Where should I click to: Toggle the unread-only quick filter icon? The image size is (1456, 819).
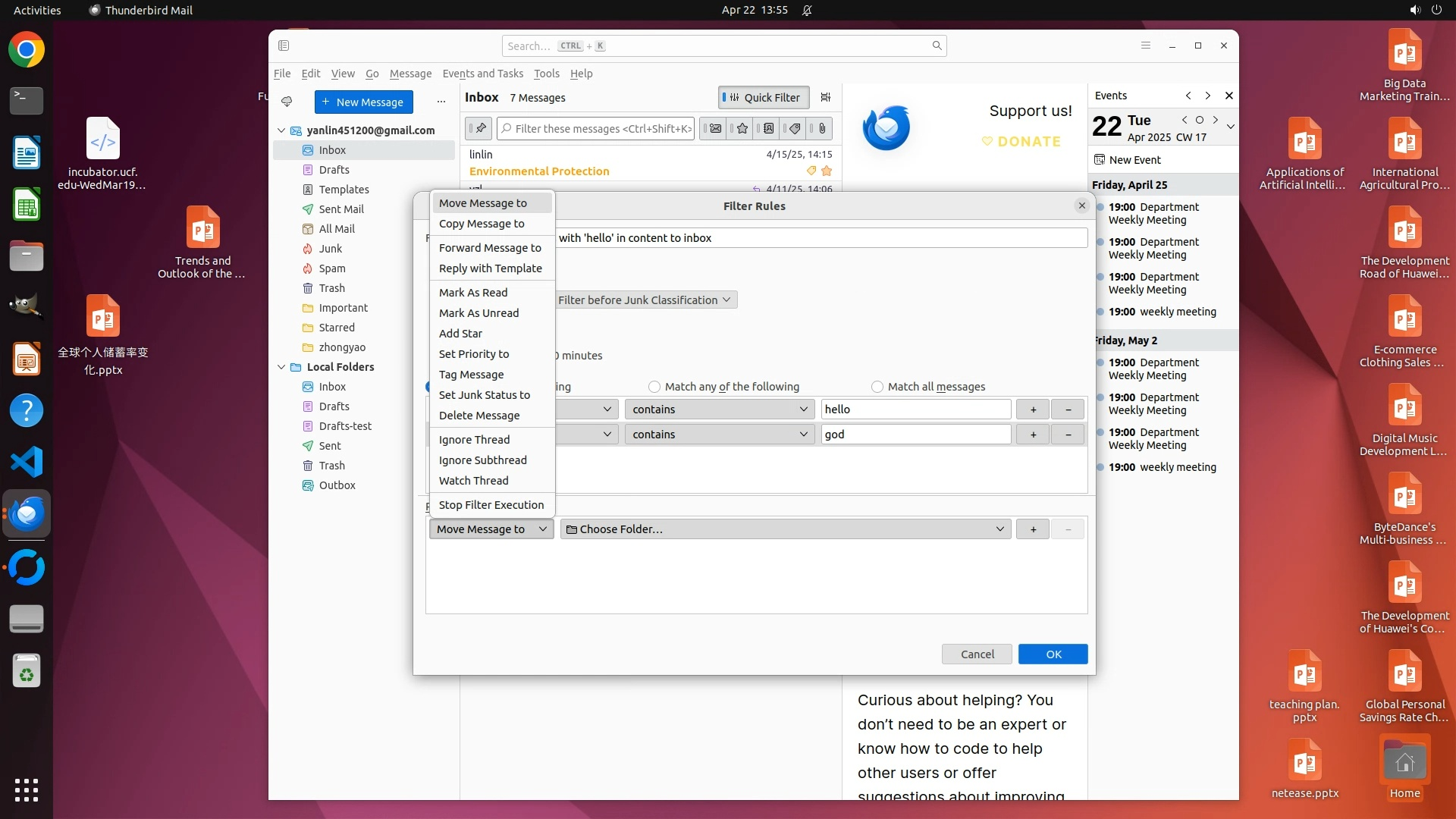click(x=714, y=129)
